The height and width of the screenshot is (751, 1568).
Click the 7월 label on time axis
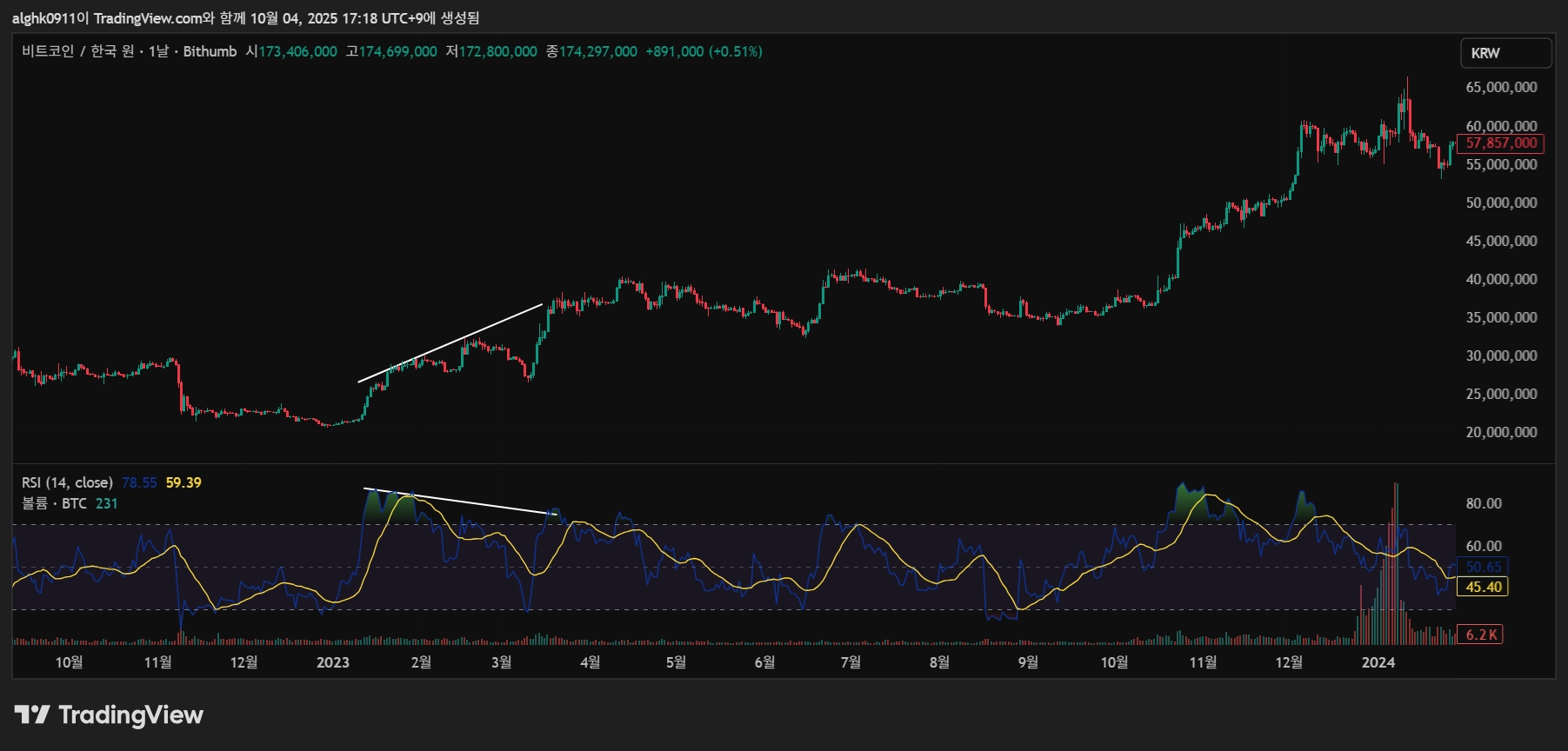point(851,662)
